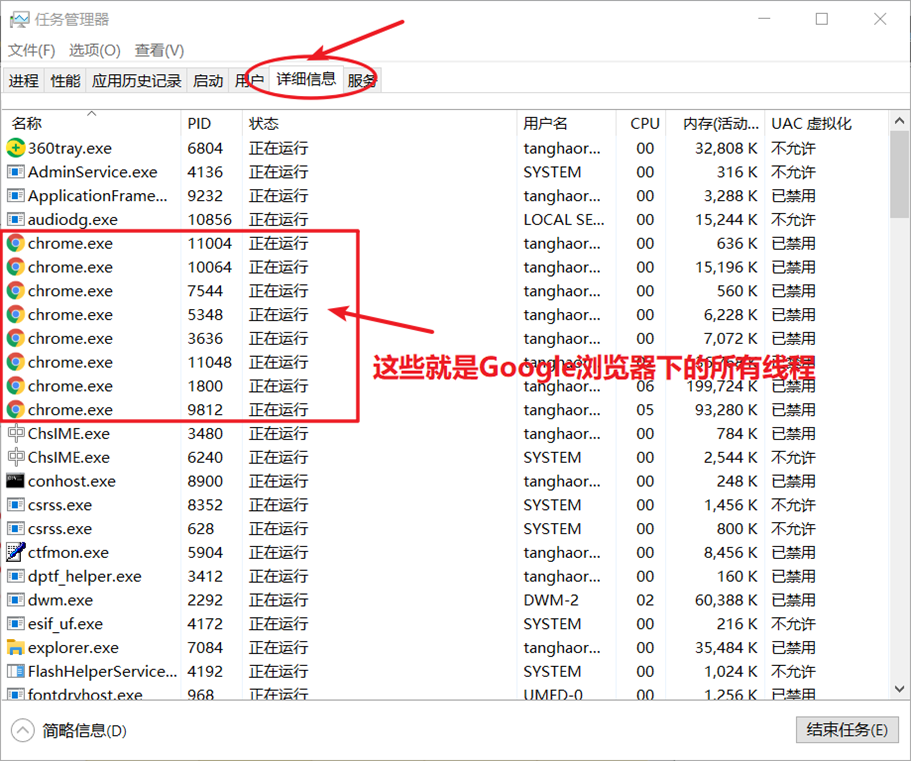This screenshot has height=761, width=911.
Task: Click the ctfmon.exe pen icon
Action: (16, 552)
